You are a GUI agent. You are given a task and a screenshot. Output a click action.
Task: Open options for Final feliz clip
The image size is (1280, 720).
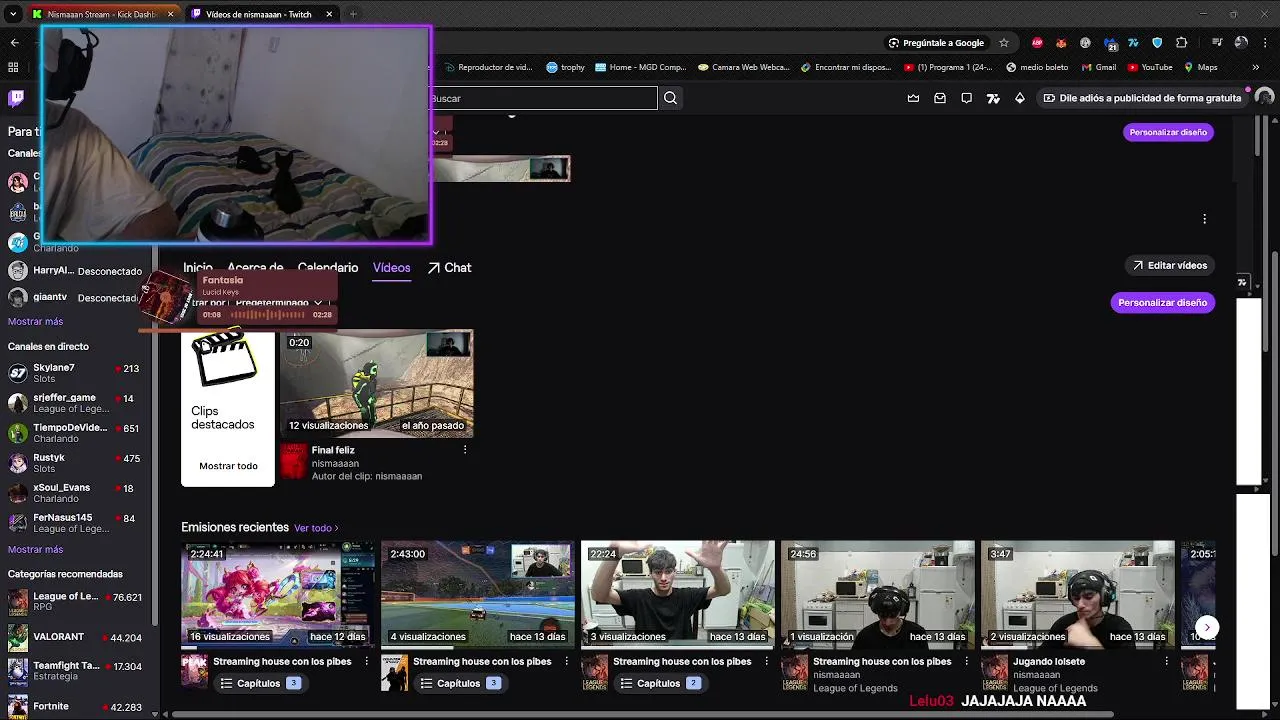pyautogui.click(x=465, y=450)
